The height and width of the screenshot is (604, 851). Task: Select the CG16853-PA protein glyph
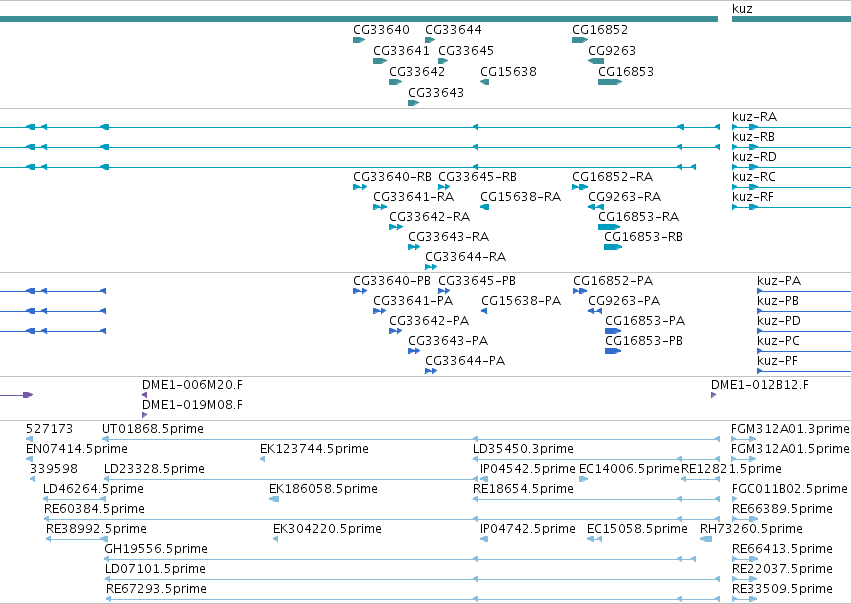pos(613,331)
